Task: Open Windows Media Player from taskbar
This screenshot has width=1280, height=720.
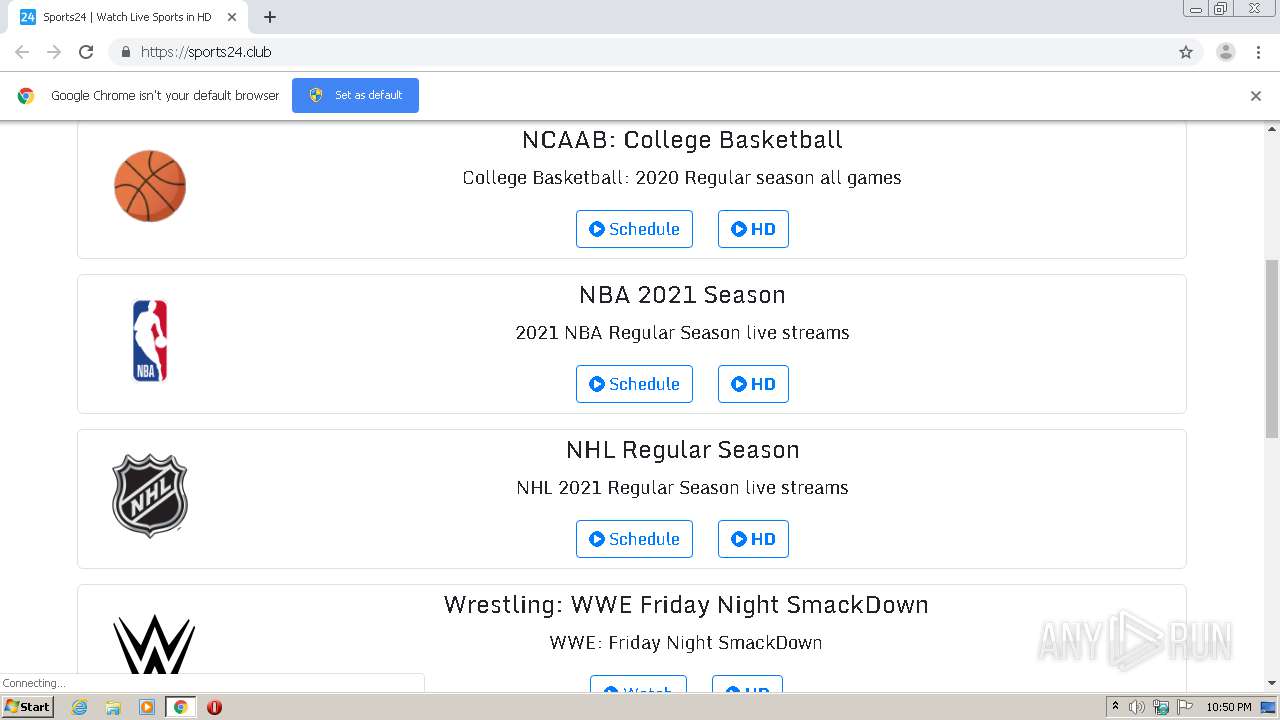Action: click(147, 707)
